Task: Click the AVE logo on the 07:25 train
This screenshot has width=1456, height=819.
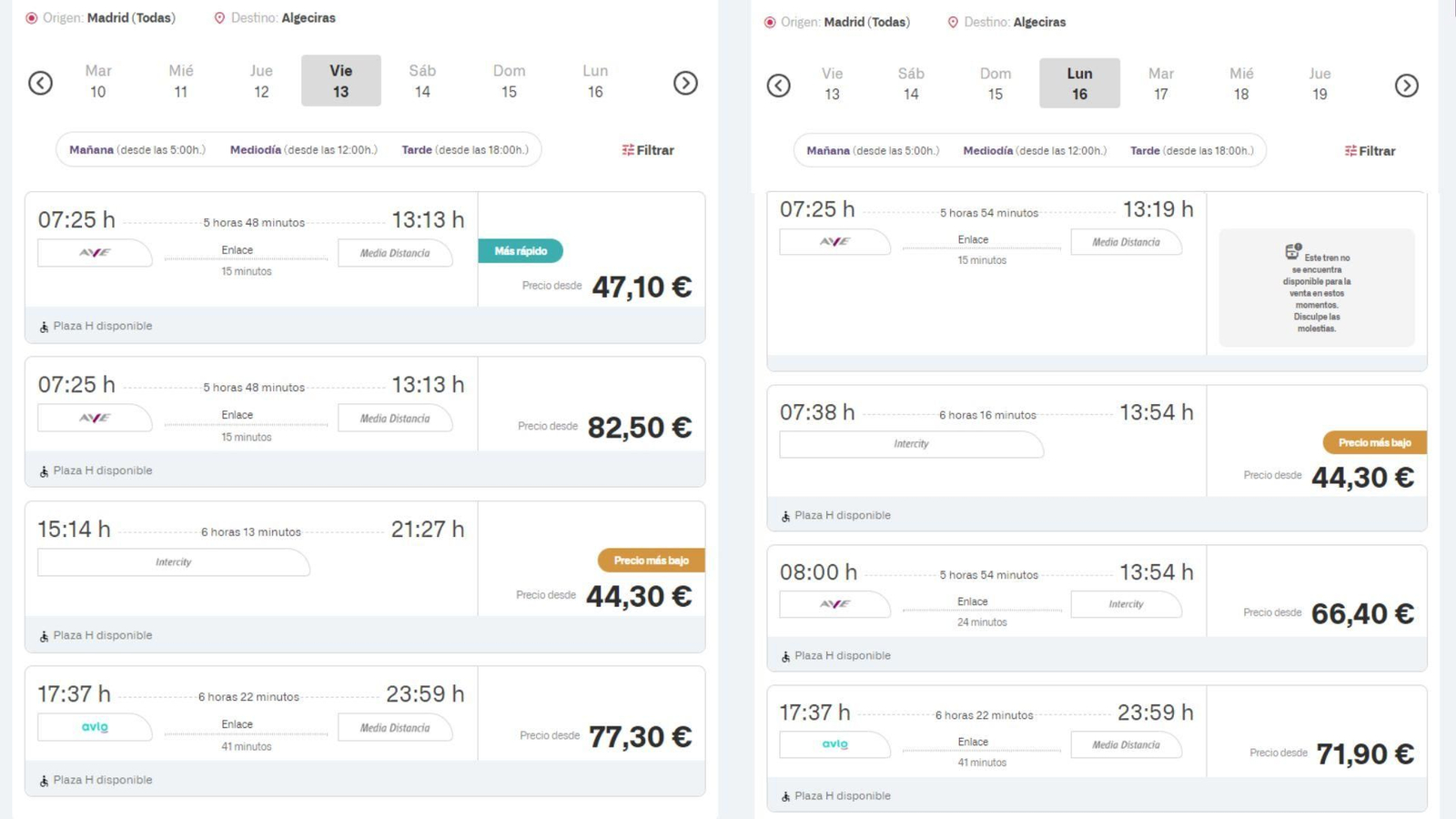Action: click(95, 253)
